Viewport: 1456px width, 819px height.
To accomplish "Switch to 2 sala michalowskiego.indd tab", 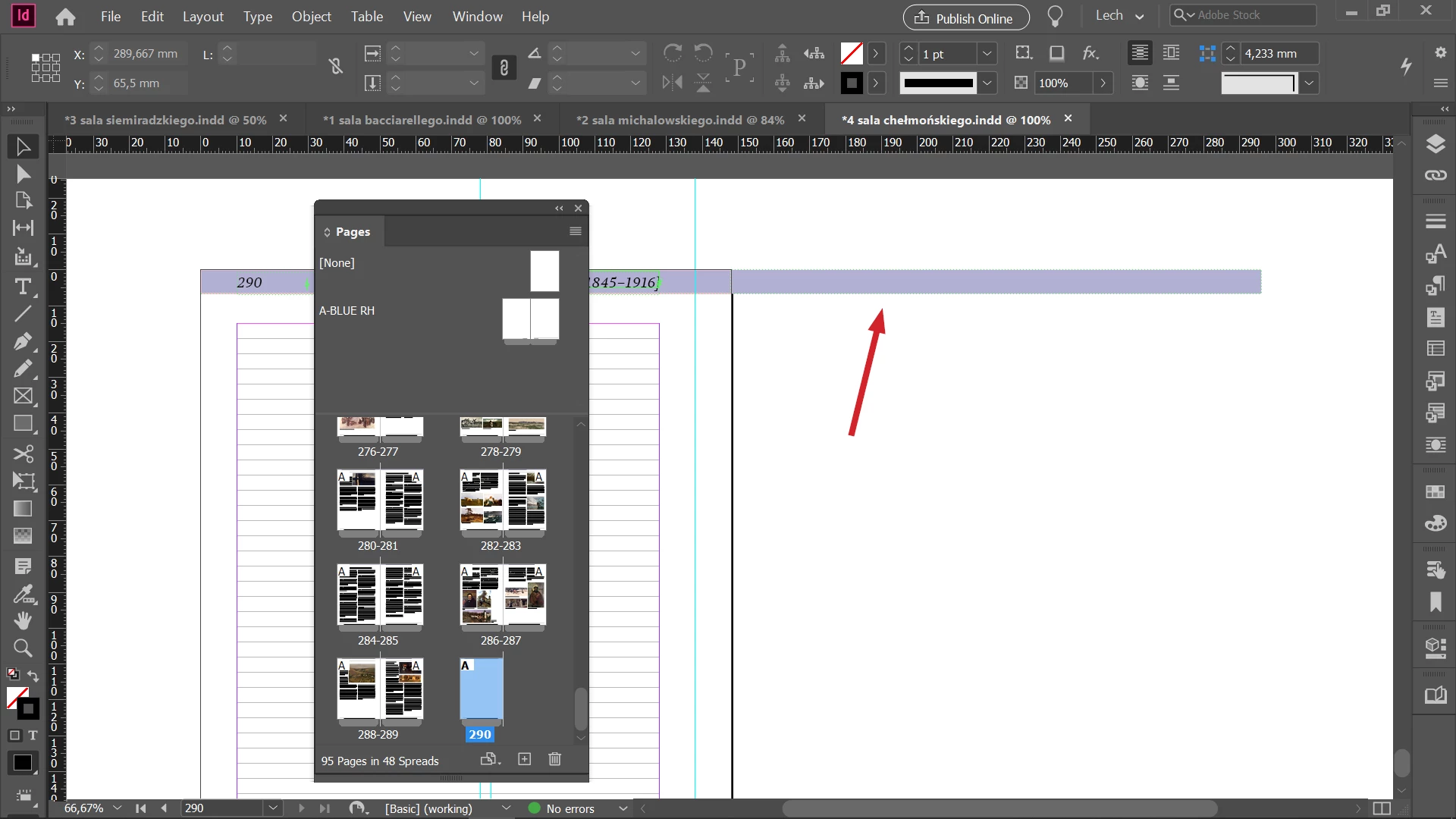I will (679, 120).
